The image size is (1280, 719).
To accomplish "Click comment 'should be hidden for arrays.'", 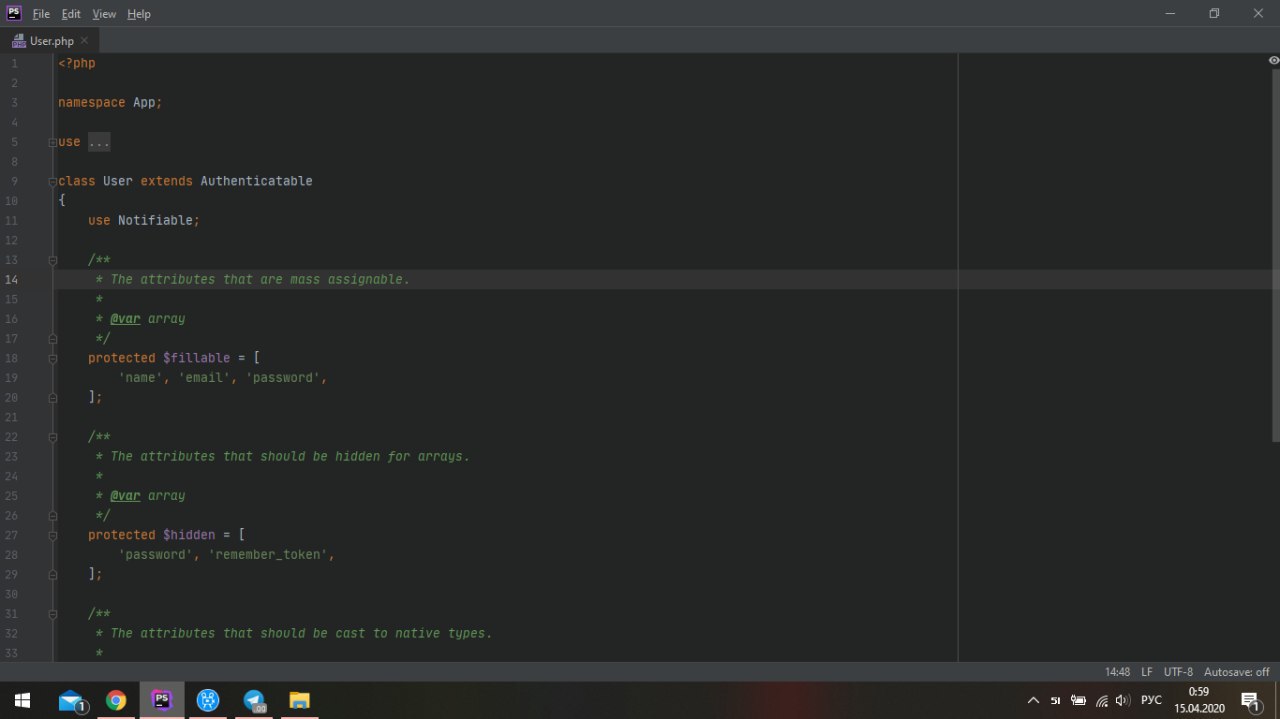I will [365, 456].
